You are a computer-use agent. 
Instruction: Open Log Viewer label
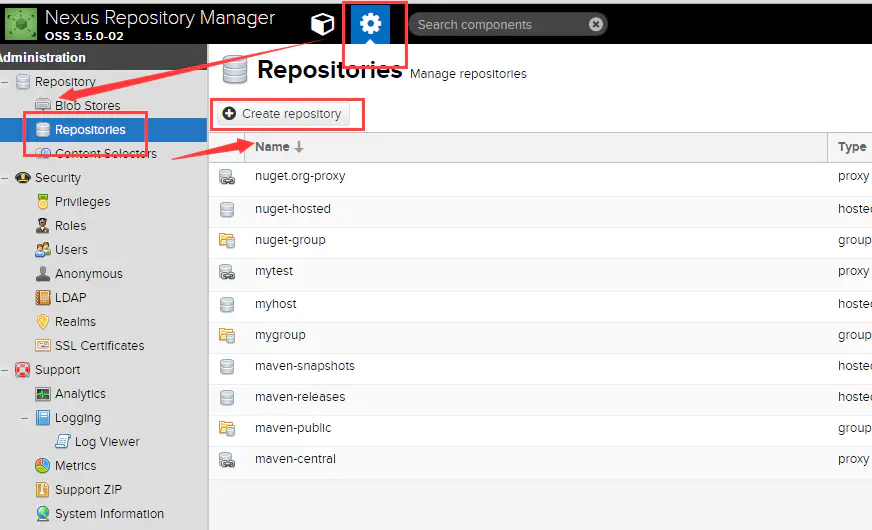click(x=107, y=442)
